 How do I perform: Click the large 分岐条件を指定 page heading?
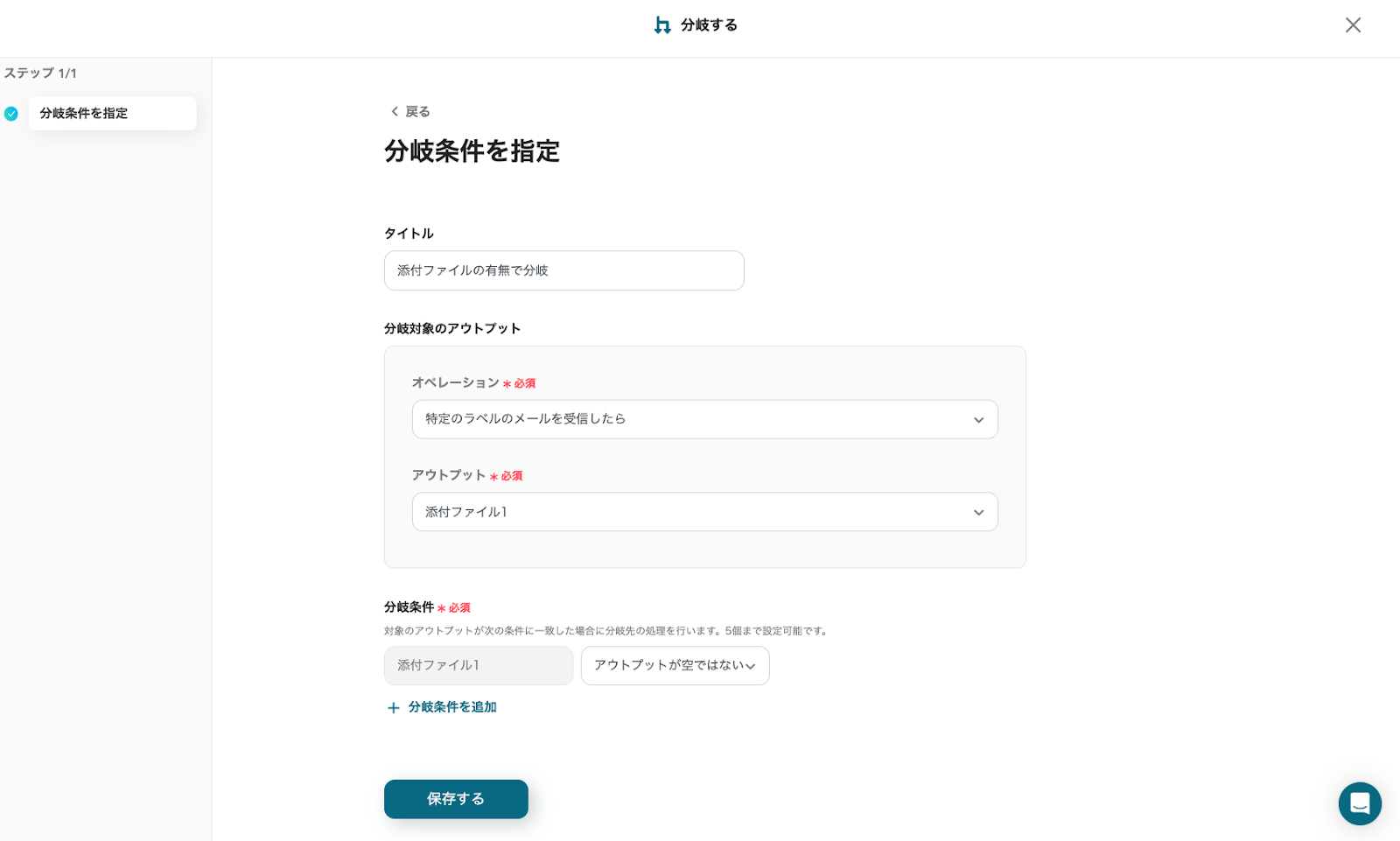coord(472,151)
